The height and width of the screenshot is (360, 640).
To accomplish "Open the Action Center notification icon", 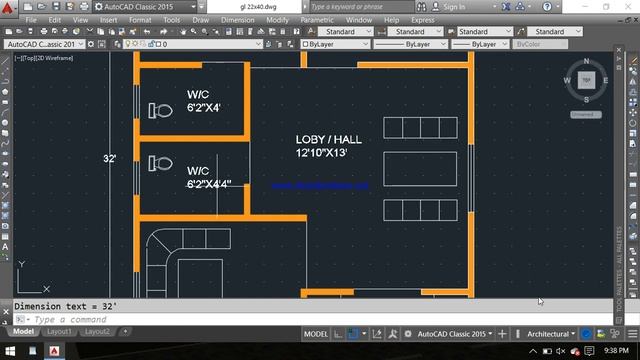I will pyautogui.click(x=589, y=351).
